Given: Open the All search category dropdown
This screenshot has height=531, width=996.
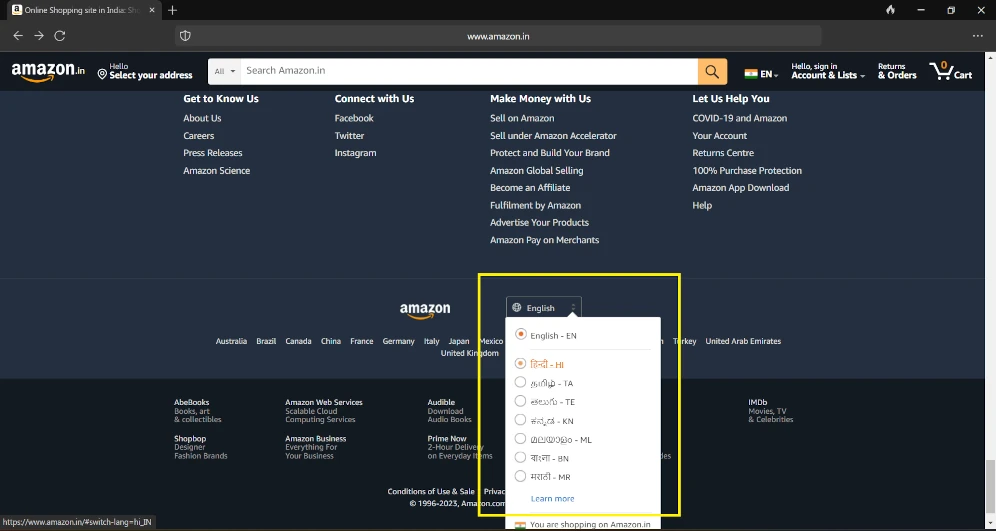Looking at the screenshot, I should pos(224,72).
